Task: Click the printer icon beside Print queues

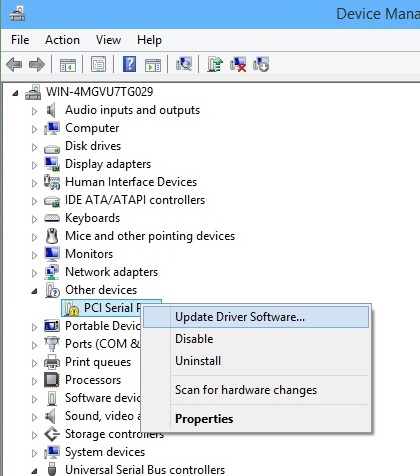Action: point(52,362)
